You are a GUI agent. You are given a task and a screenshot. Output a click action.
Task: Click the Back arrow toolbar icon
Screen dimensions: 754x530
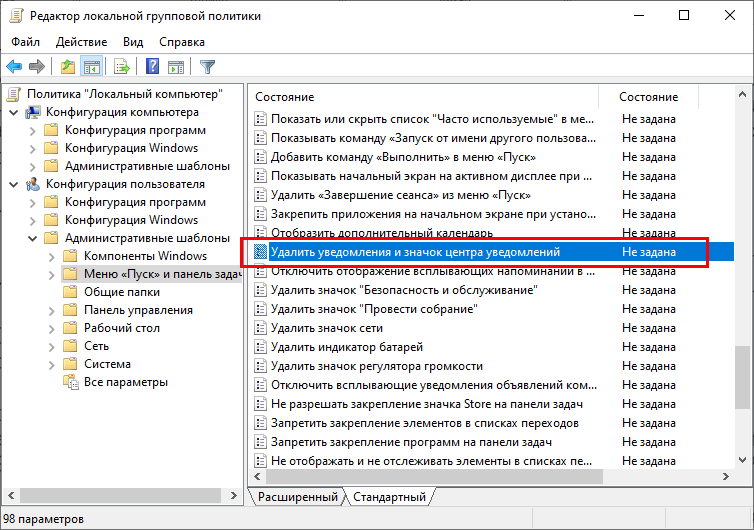[14, 66]
